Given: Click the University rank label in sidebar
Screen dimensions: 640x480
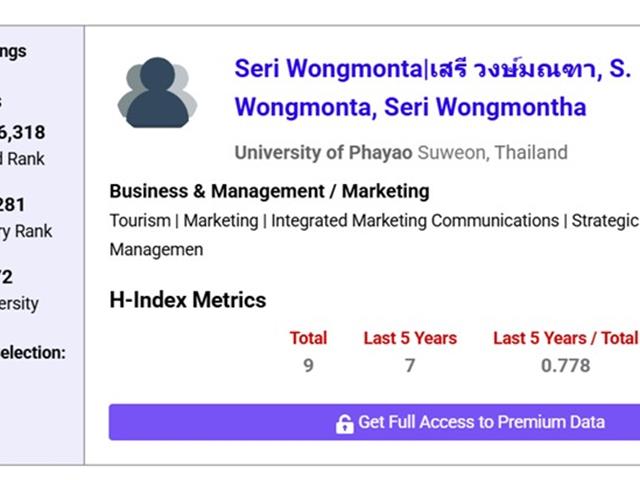Looking at the screenshot, I should pos(19,304).
